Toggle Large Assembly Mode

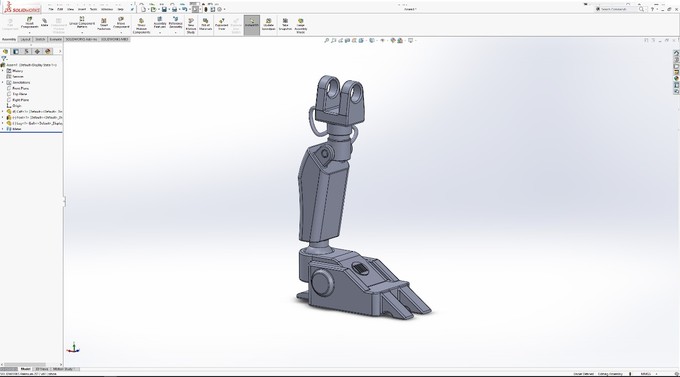coord(301,25)
